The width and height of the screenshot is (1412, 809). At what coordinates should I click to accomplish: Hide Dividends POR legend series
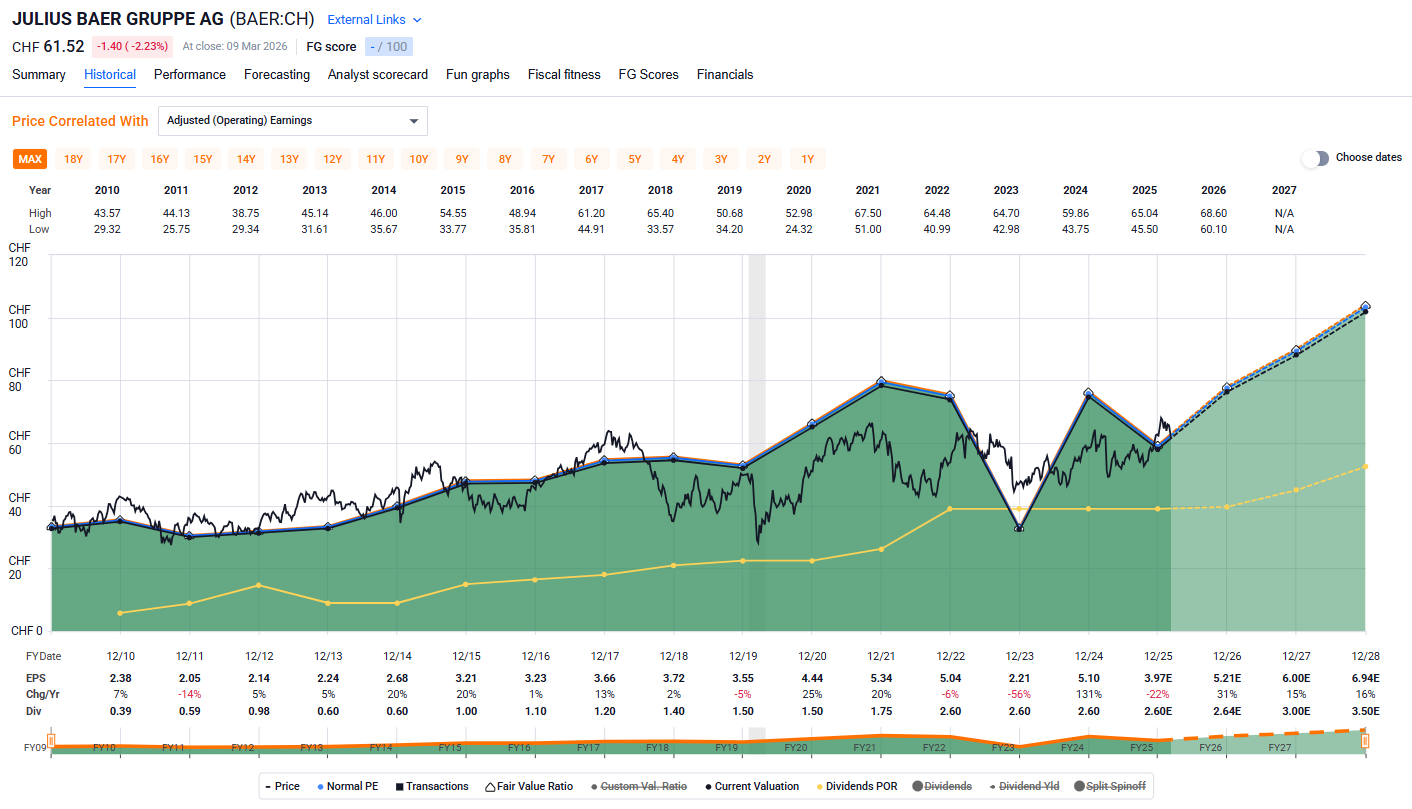pyautogui.click(x=858, y=786)
